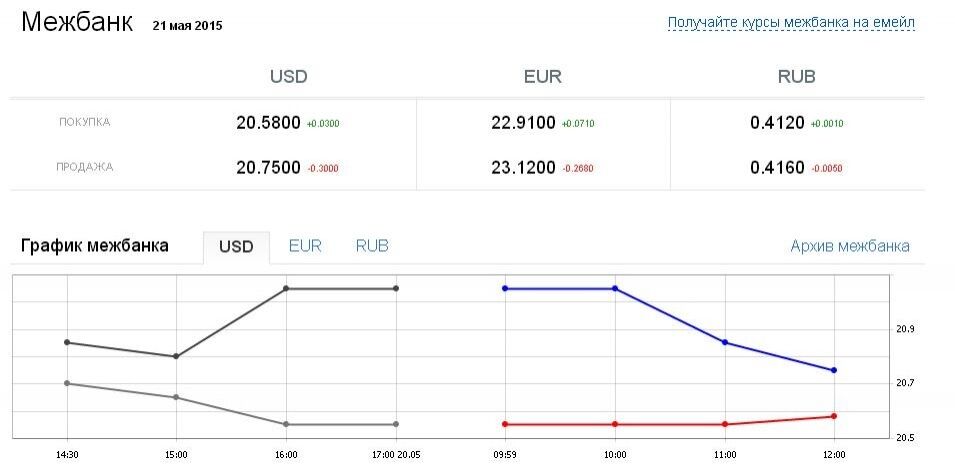Click the dark gray point at 15:00

coord(176,356)
